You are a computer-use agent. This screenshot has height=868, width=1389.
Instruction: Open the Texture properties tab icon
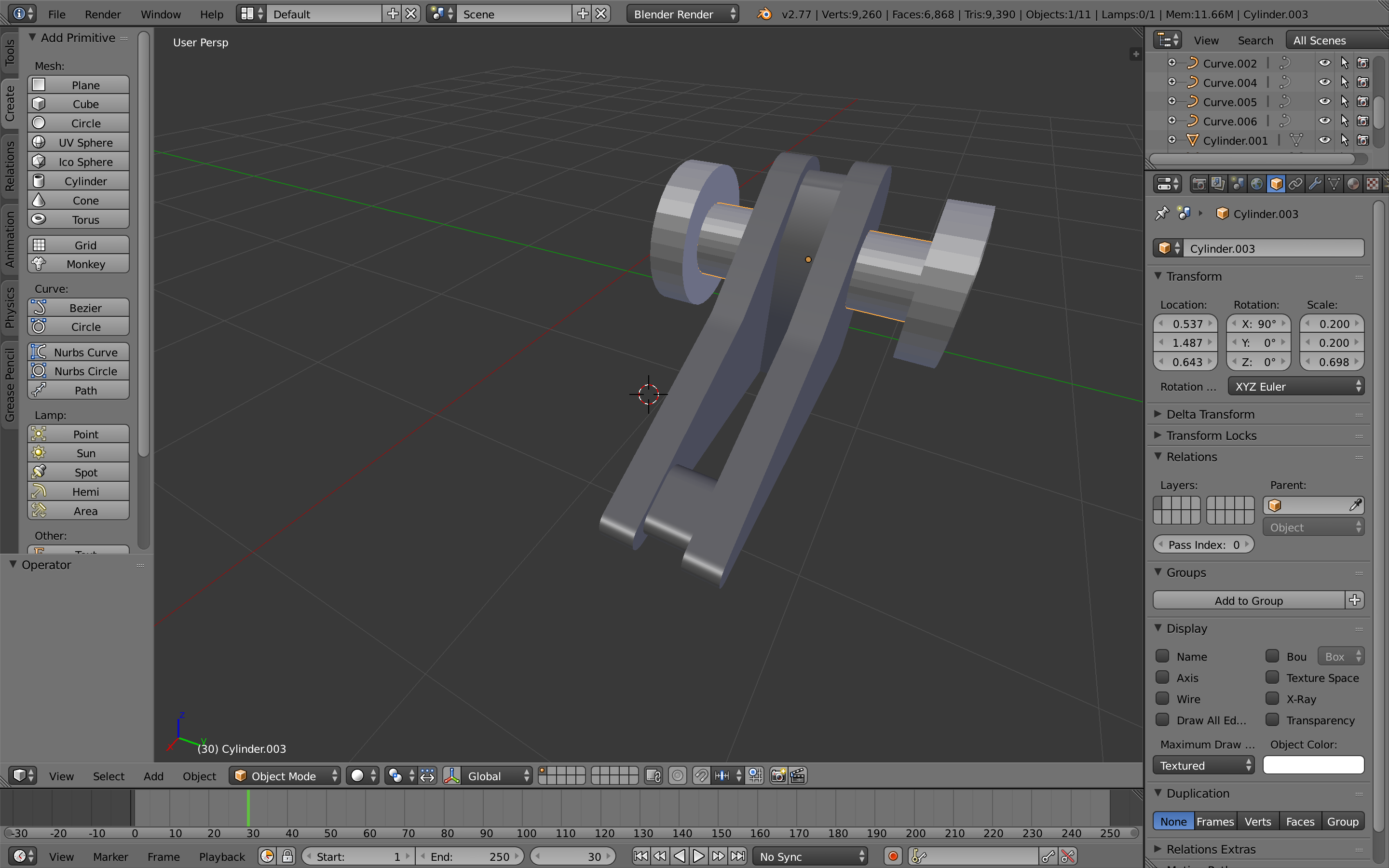point(1372,184)
